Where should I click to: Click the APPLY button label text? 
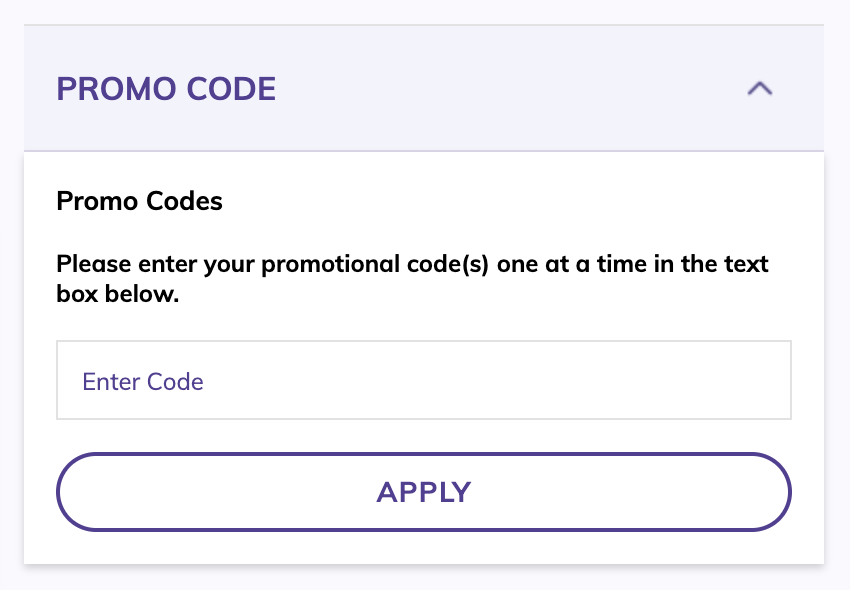click(424, 492)
